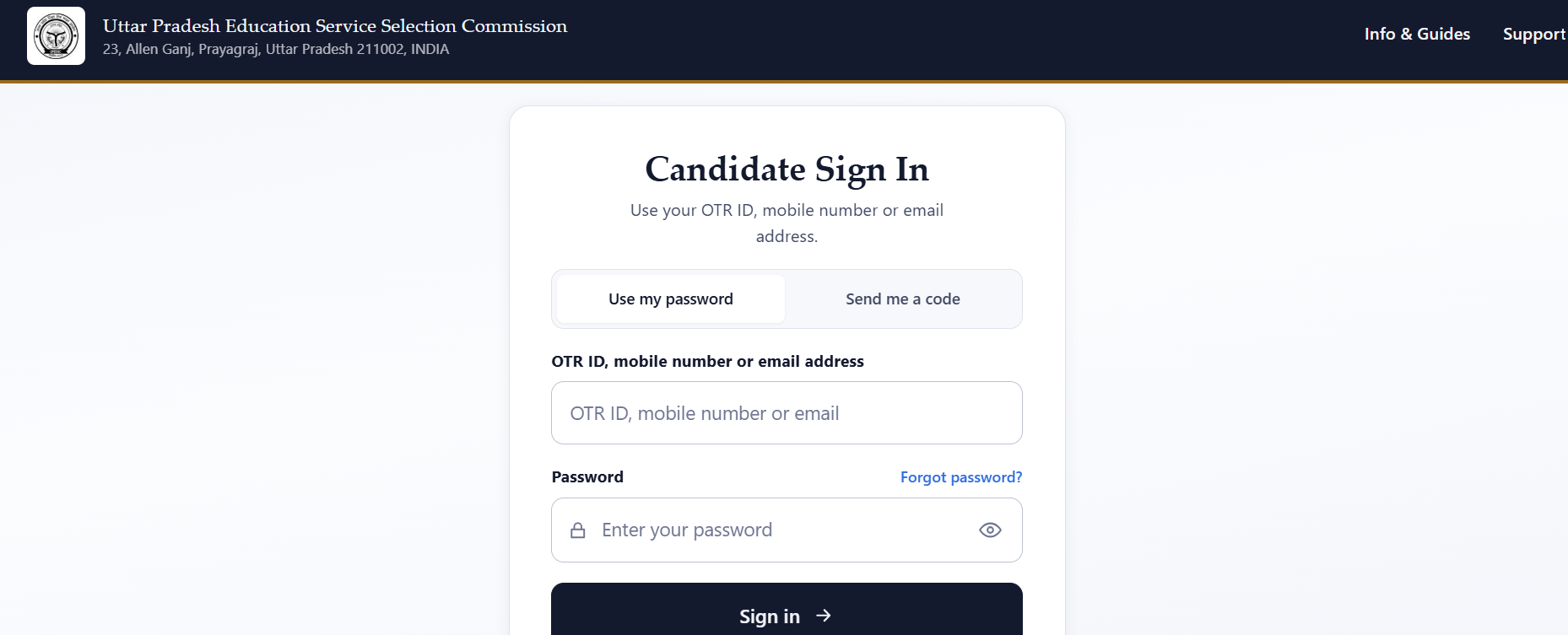Follow the Forgot password? link
The width and height of the screenshot is (1568, 635).
961,477
